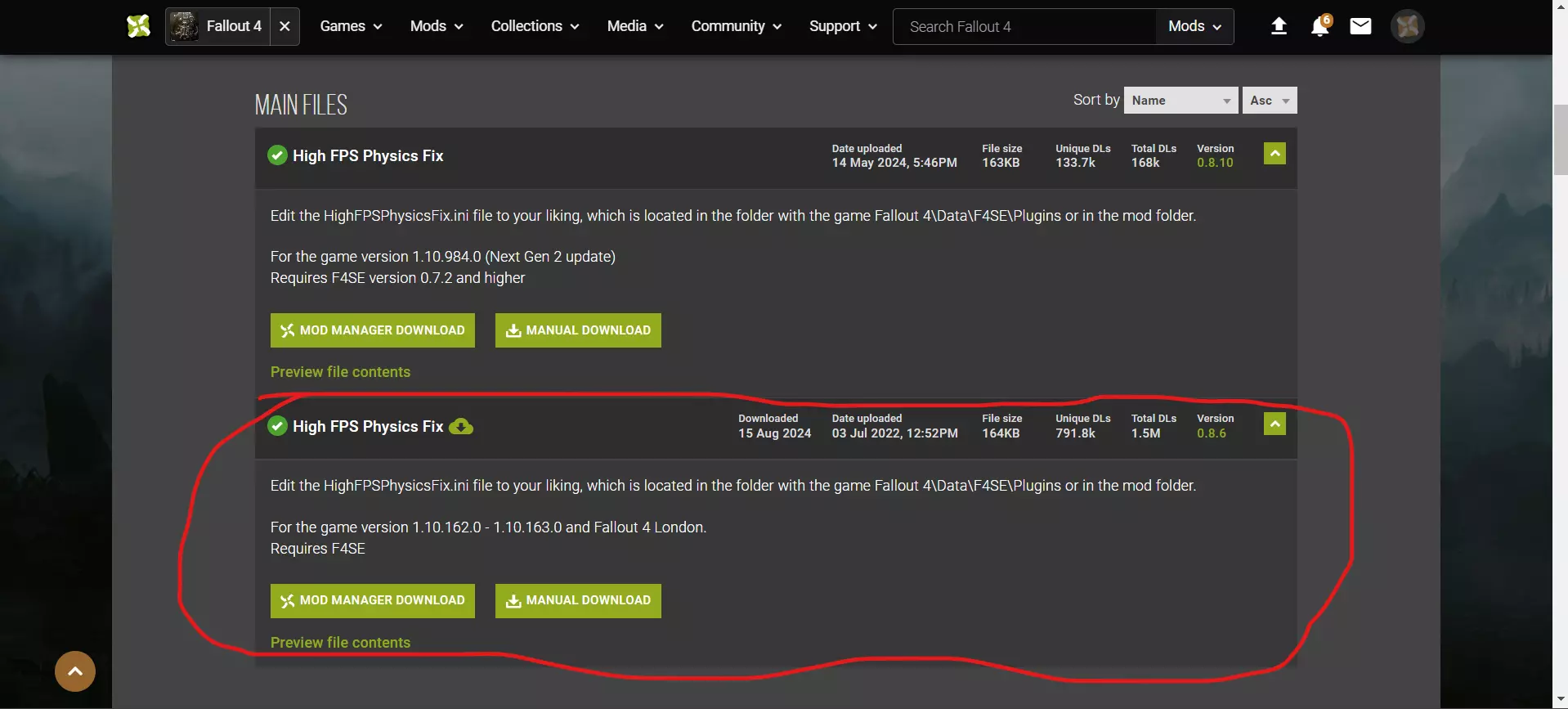Click the '164KB' file size value
The width and height of the screenshot is (1568, 709).
click(1001, 433)
